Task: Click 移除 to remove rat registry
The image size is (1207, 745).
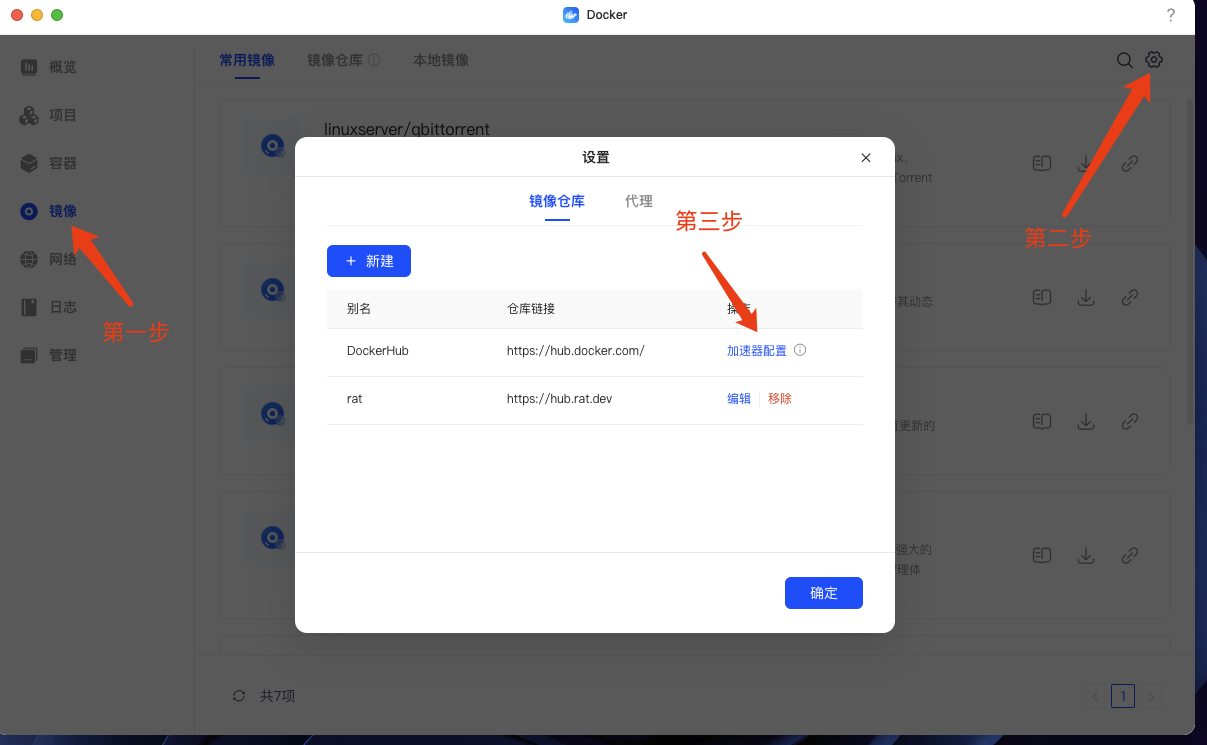Action: [x=780, y=398]
